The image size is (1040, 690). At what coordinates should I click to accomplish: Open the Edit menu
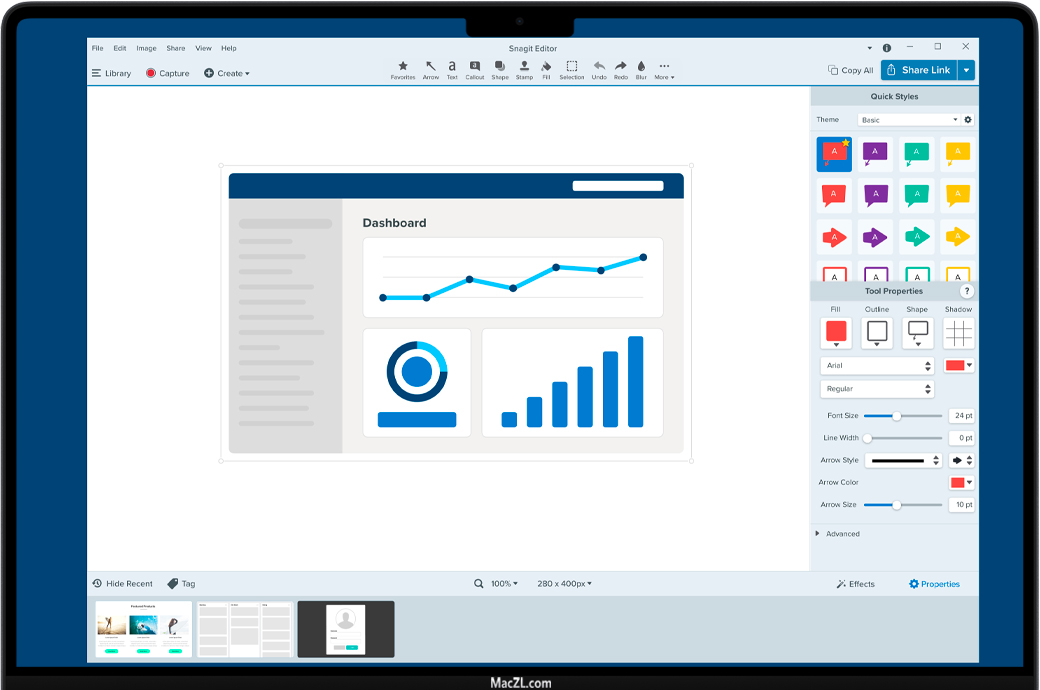pyautogui.click(x=119, y=48)
